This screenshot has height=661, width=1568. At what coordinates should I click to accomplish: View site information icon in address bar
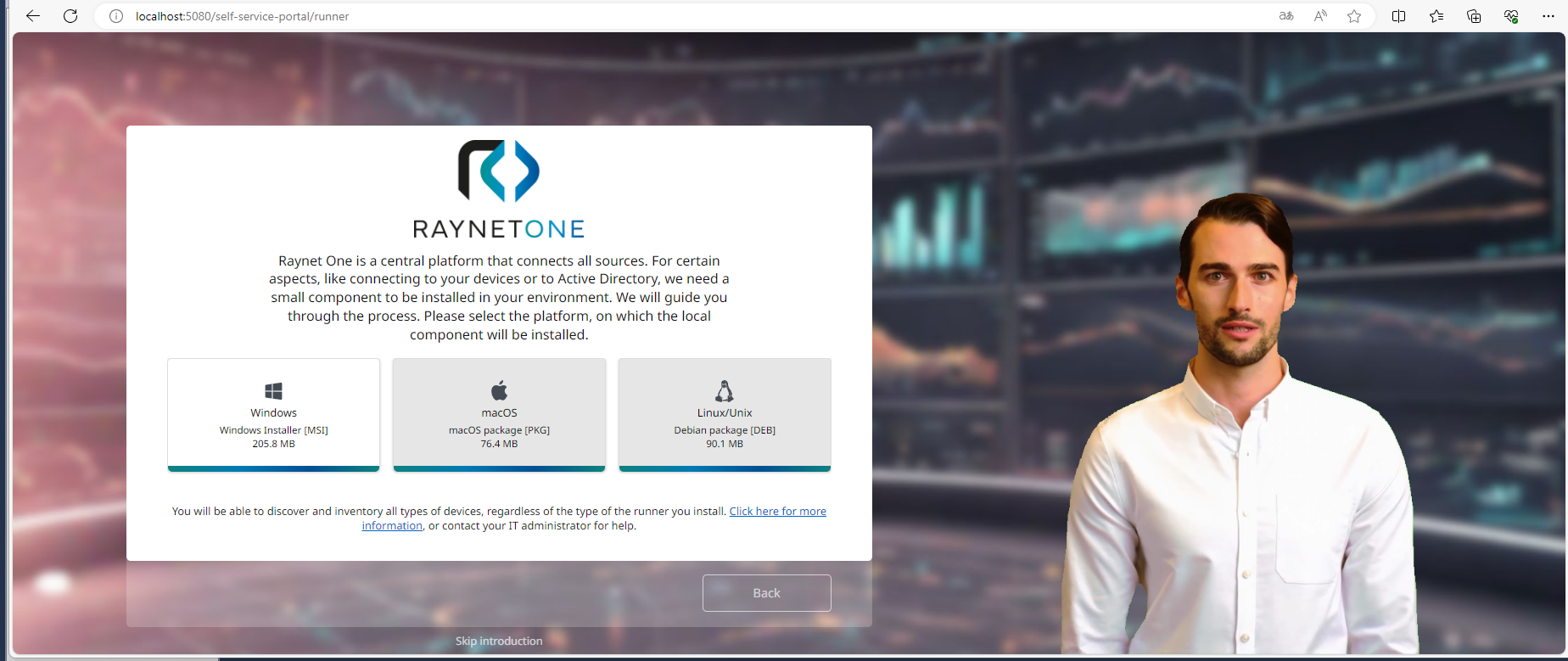coord(116,16)
